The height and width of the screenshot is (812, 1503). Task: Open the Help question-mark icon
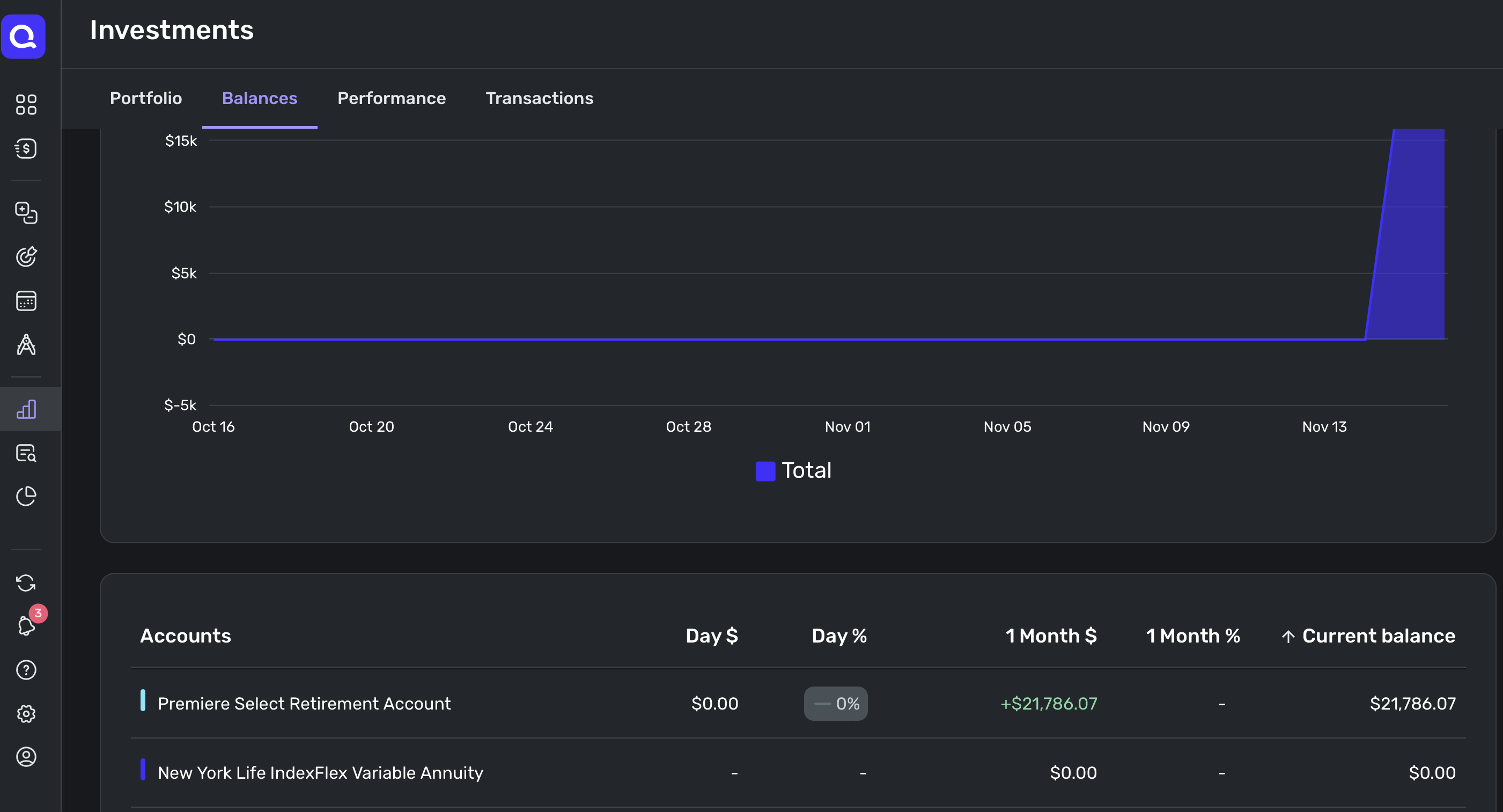(26, 670)
